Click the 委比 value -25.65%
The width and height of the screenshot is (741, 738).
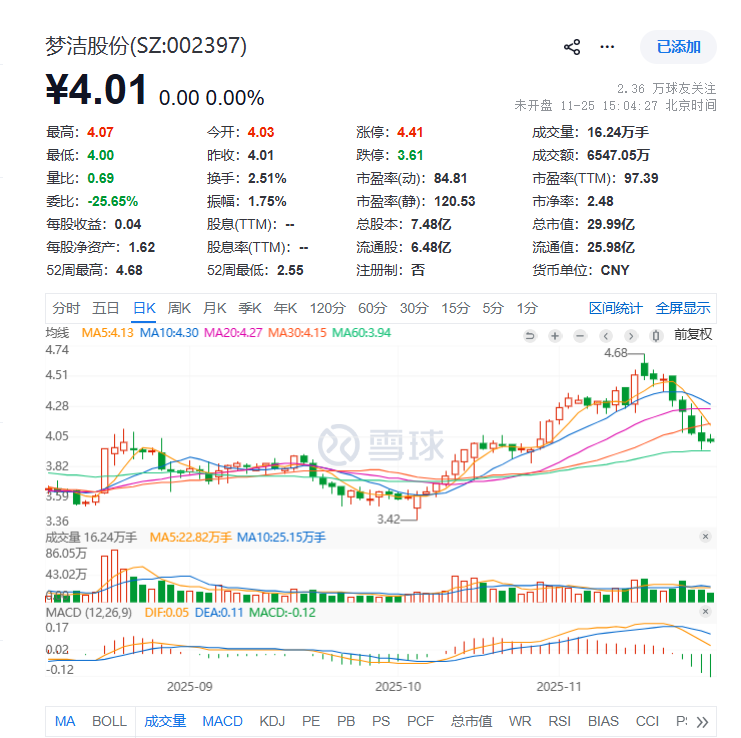tap(112, 201)
